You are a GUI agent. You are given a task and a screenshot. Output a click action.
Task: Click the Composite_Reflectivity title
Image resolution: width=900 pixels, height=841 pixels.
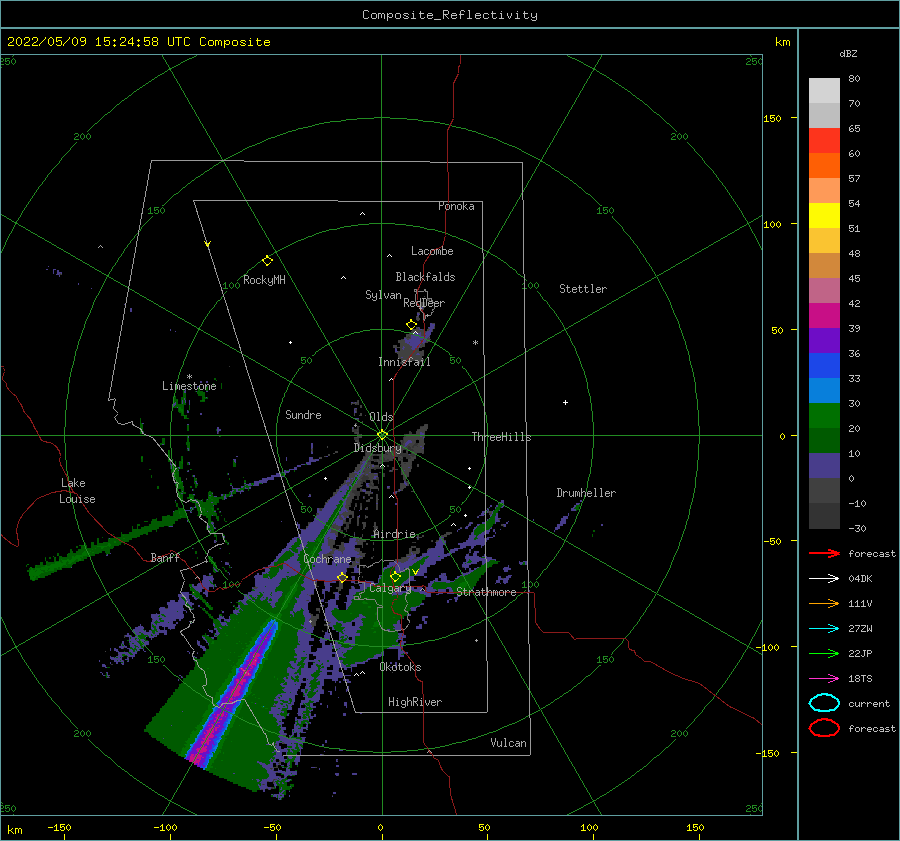pos(450,15)
